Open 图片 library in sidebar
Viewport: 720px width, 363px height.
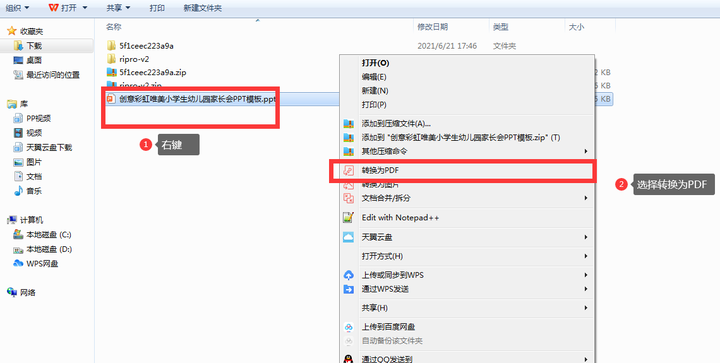point(34,162)
